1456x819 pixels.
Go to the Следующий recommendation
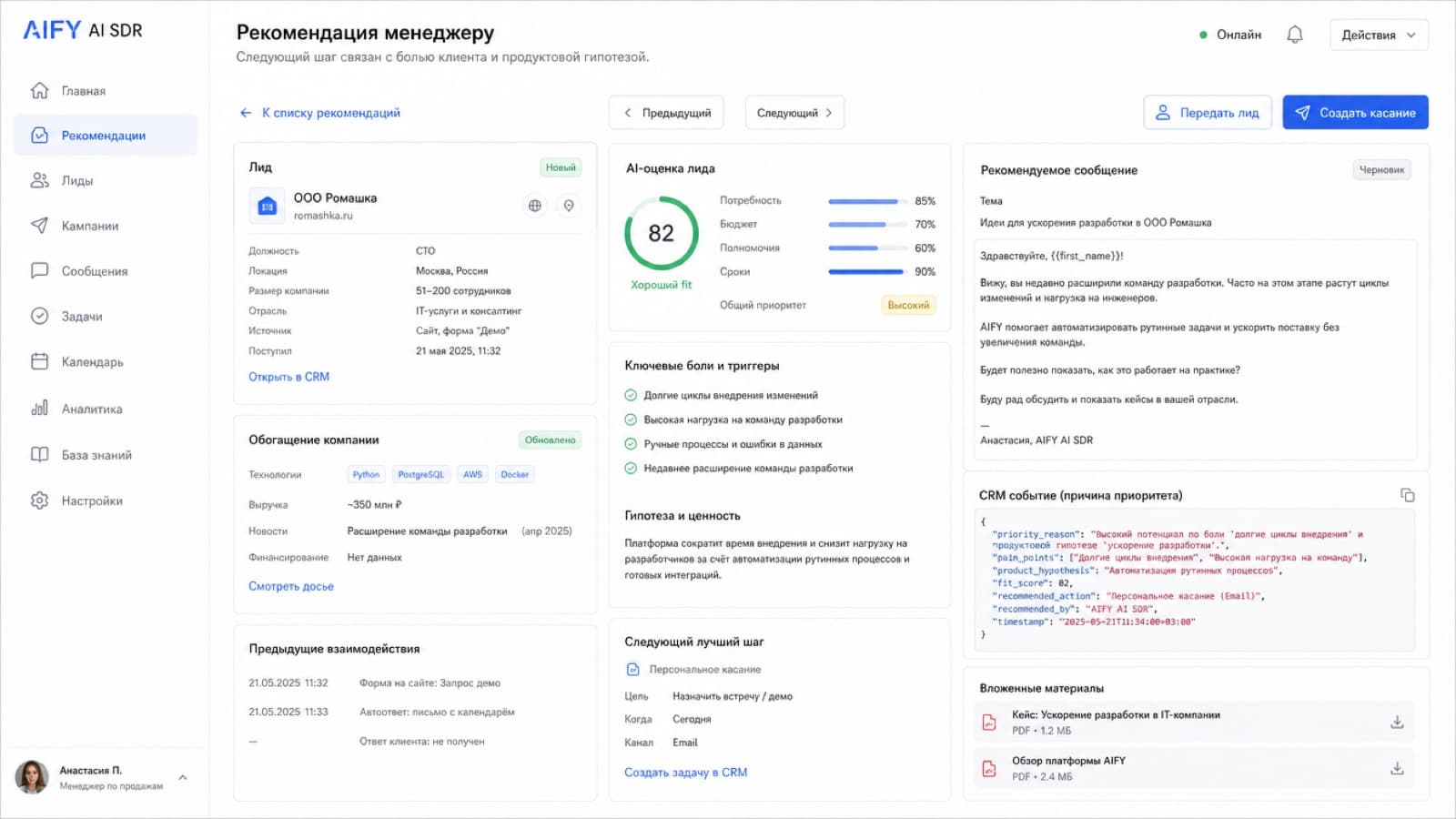click(x=794, y=113)
